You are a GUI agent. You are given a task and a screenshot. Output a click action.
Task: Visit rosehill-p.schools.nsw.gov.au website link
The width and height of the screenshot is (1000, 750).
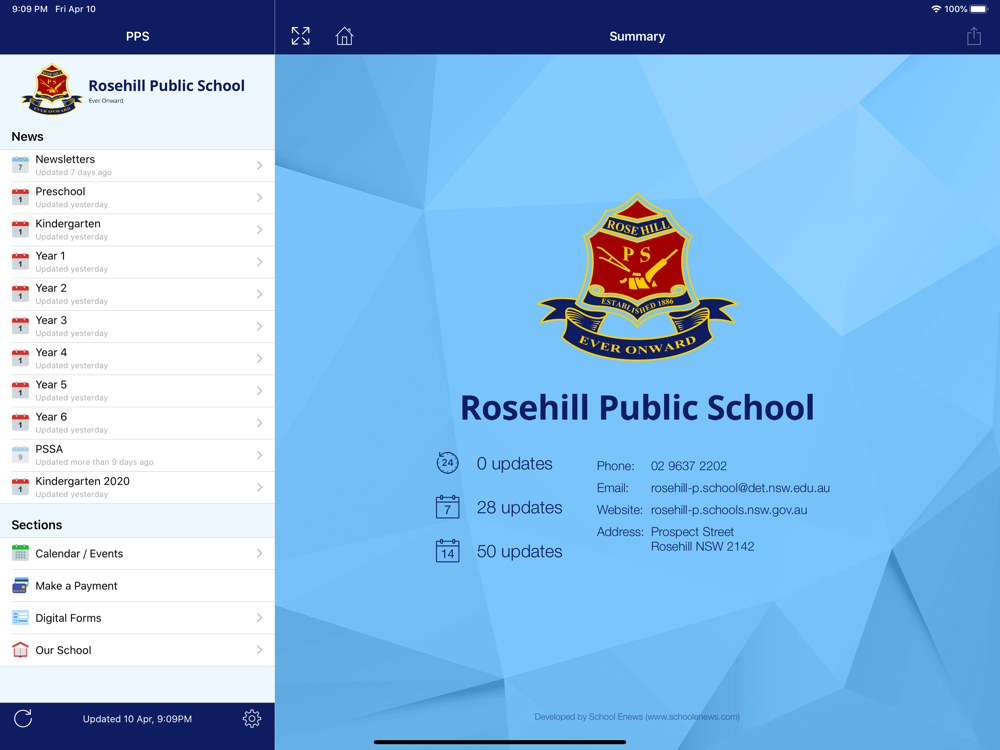tap(729, 510)
